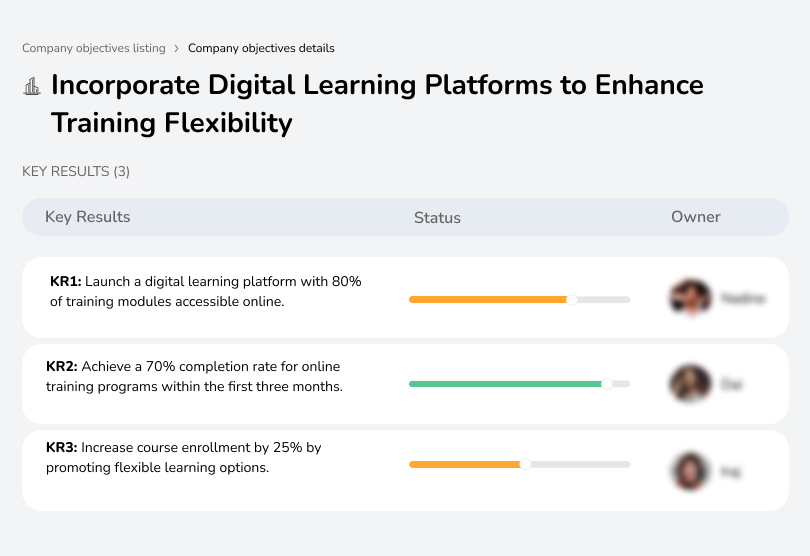Screen dimensions: 810x556
Task: Click the building icon beside the objective title
Action: tap(32, 86)
